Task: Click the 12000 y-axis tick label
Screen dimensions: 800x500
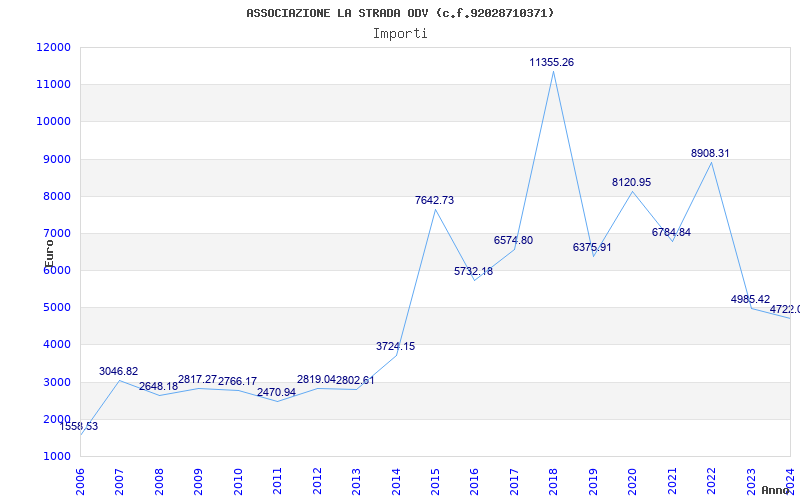Action: tap(53, 47)
